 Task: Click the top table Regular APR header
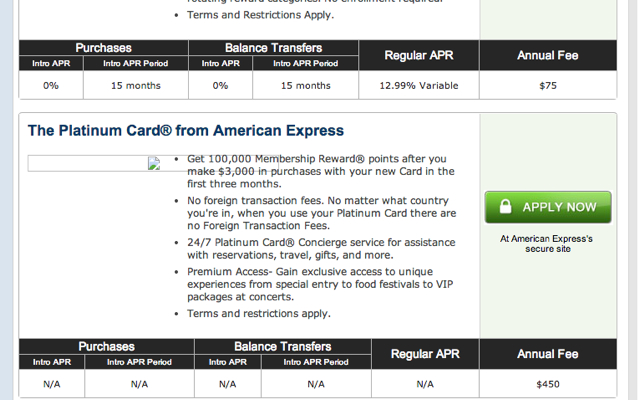pyautogui.click(x=419, y=55)
